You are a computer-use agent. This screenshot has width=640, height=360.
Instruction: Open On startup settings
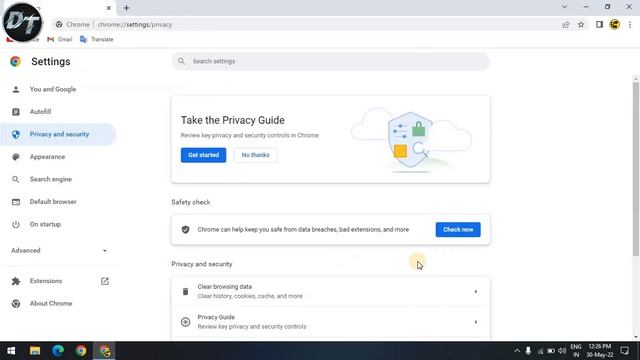(x=45, y=224)
